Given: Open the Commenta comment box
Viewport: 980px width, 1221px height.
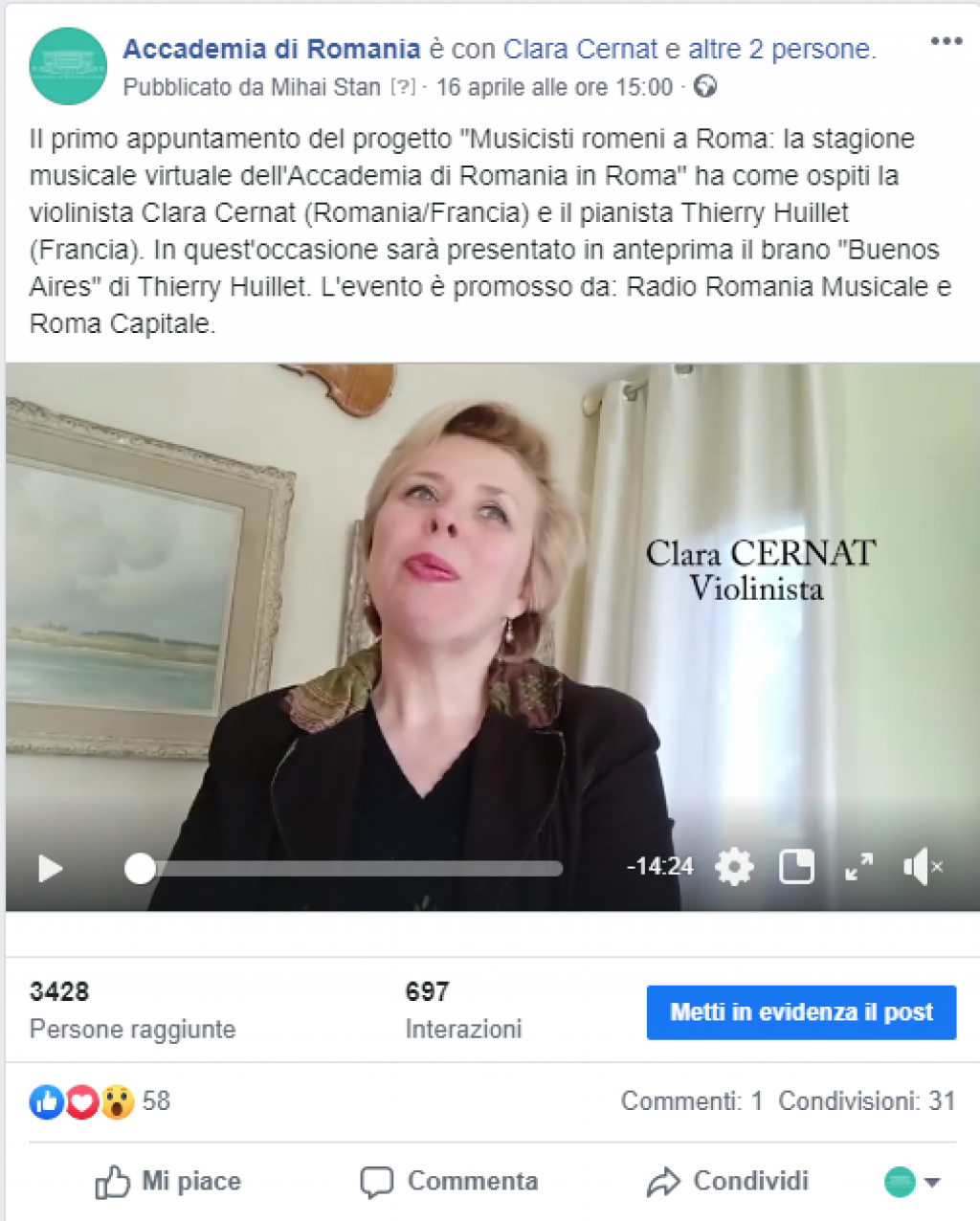Looking at the screenshot, I should (x=449, y=1182).
